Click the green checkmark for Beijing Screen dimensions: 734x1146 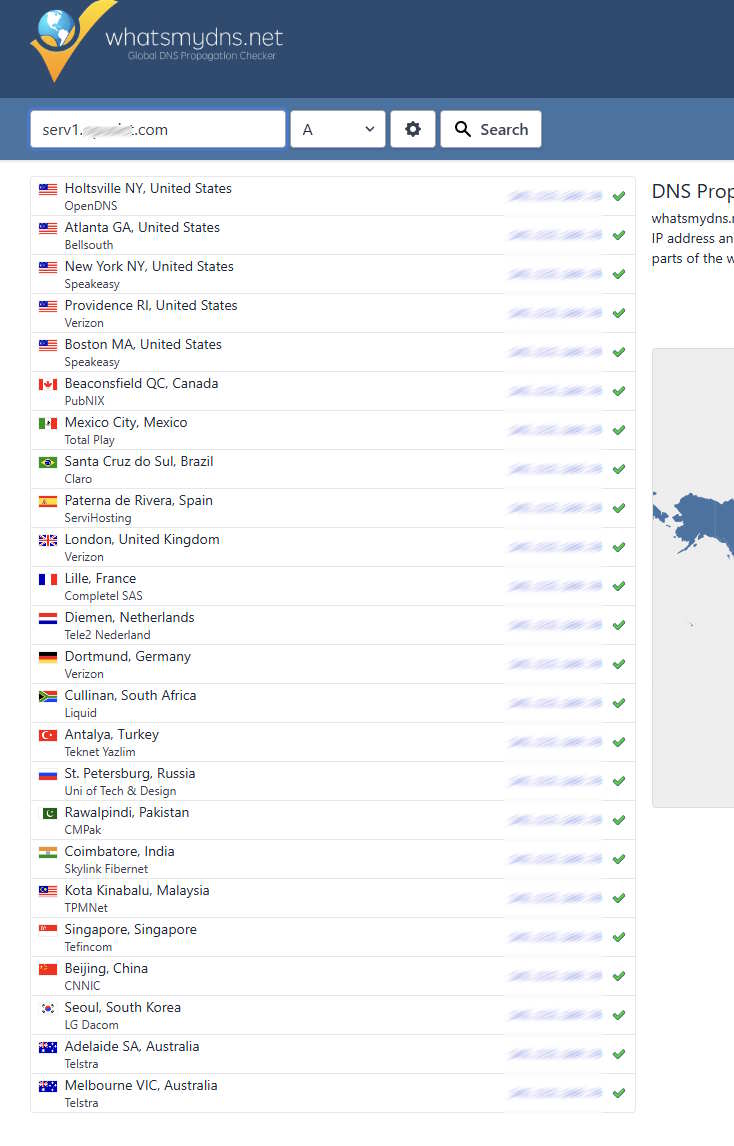click(x=619, y=976)
